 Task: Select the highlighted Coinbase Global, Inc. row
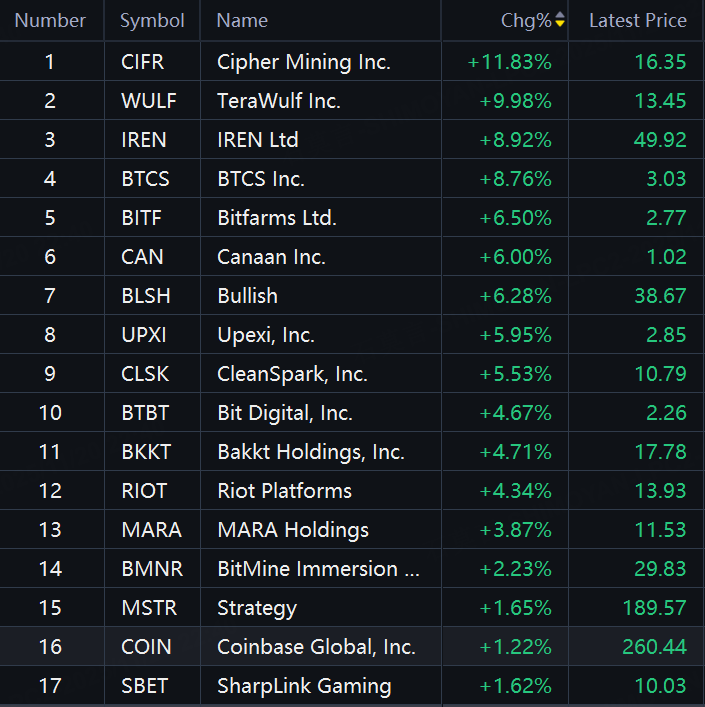coord(316,647)
